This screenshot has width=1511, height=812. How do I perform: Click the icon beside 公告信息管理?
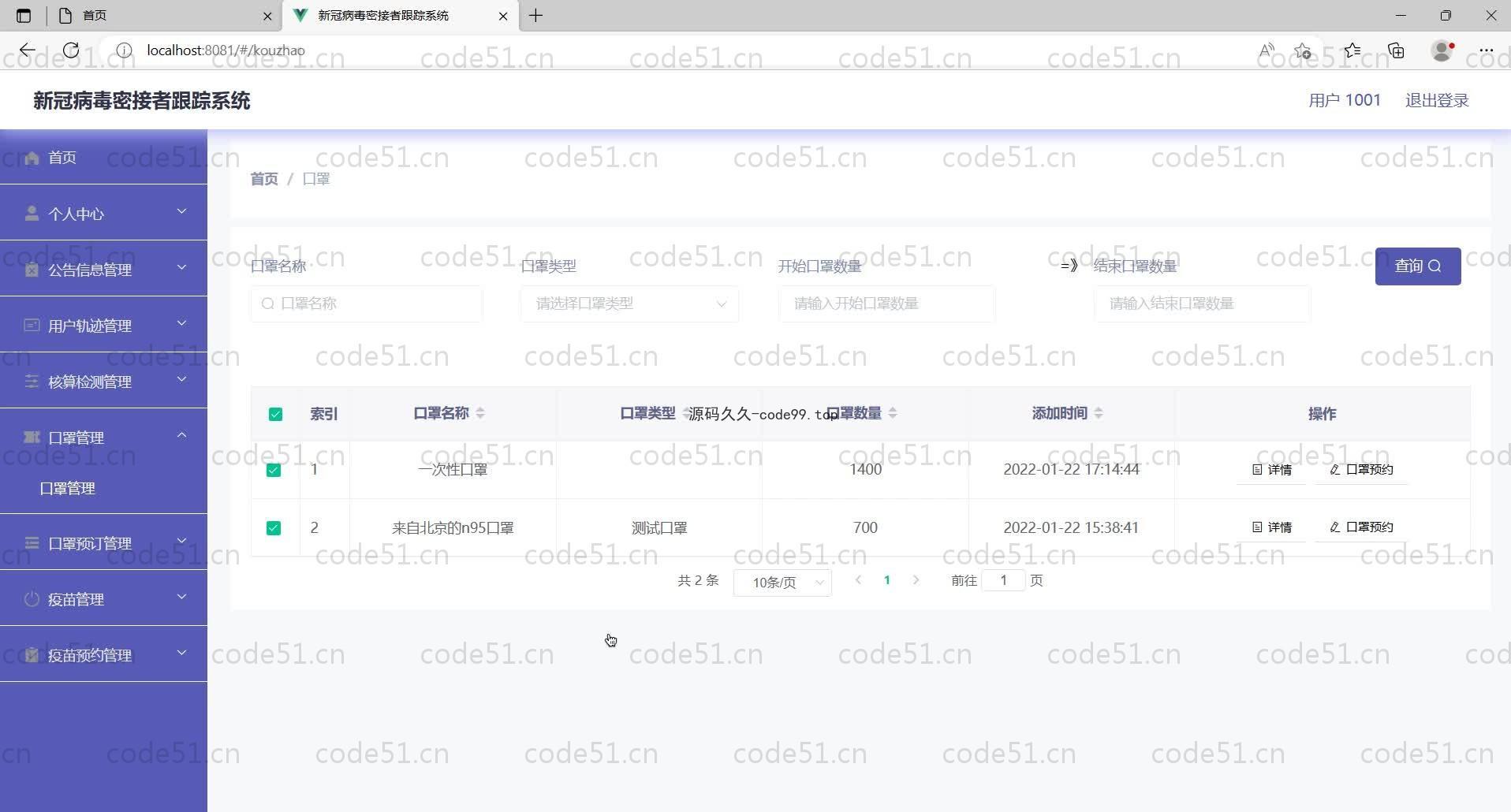pos(32,270)
